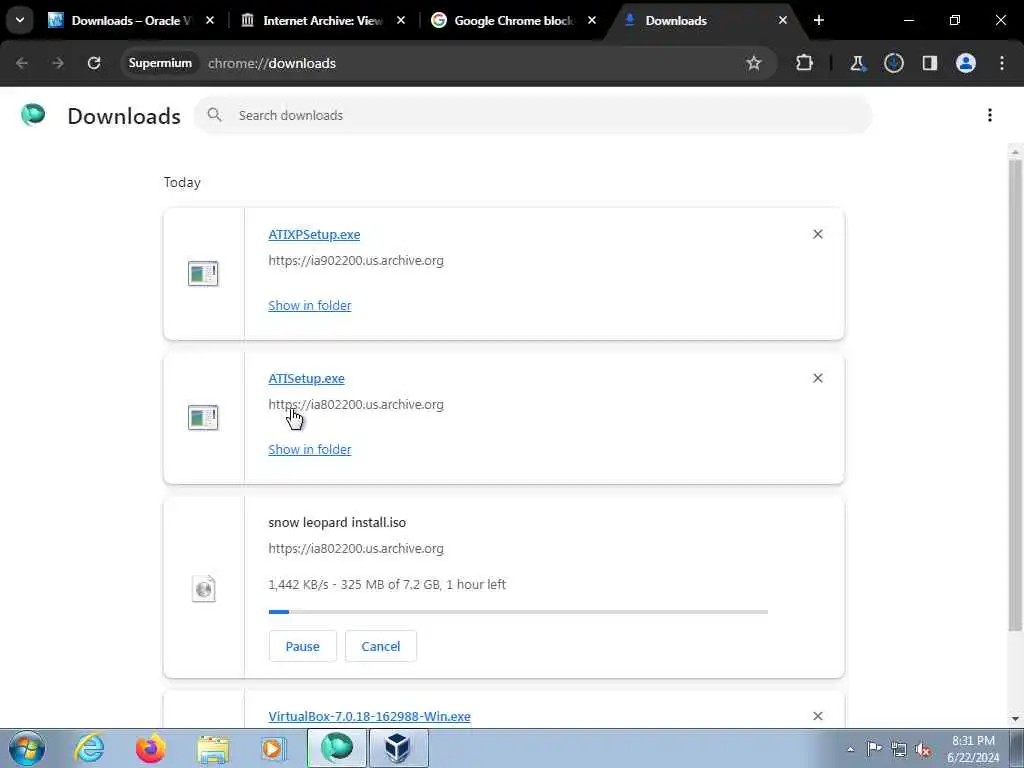Click the ia902200.us.archive.org URL text
Screen dimensions: 1024x768
[356, 261]
